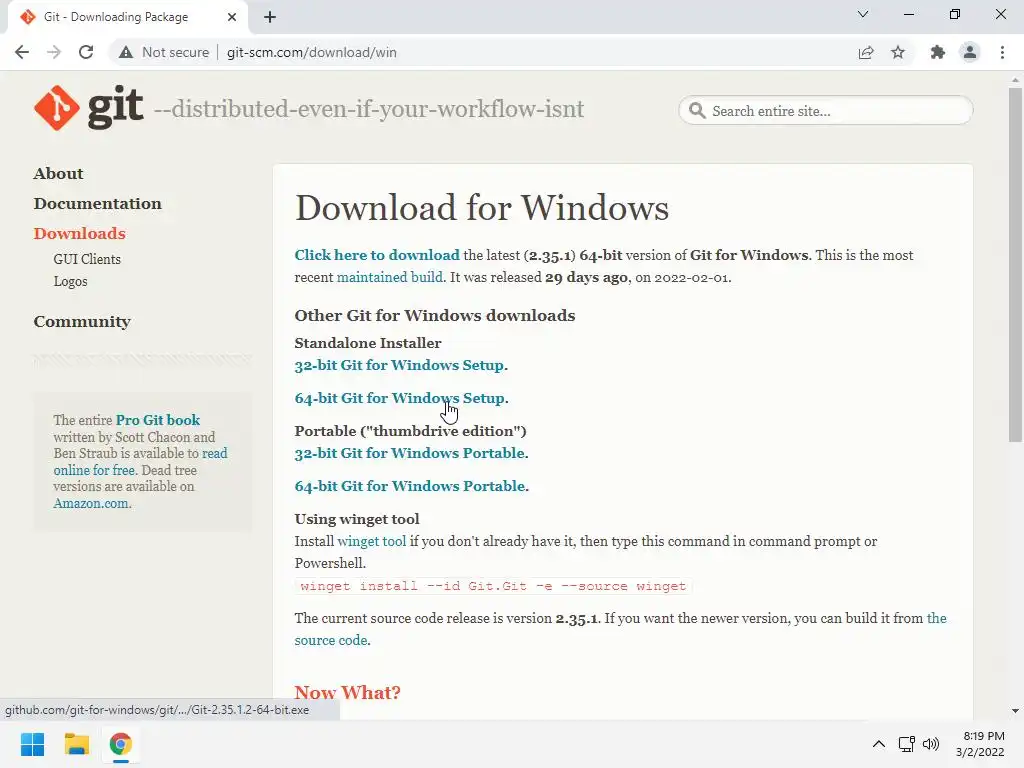Bookmark this page with the star icon
Image resolution: width=1024 pixels, height=768 pixels.
coord(898,52)
